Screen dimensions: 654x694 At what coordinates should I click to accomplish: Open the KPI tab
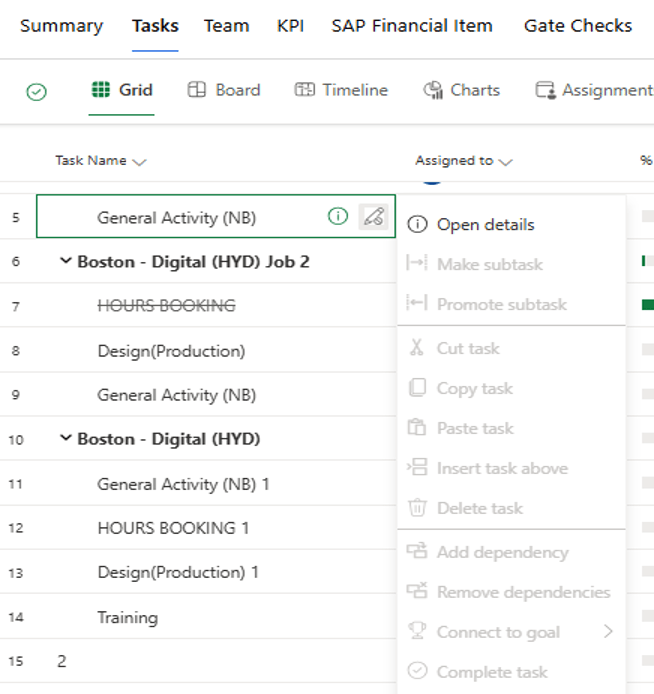pyautogui.click(x=290, y=26)
